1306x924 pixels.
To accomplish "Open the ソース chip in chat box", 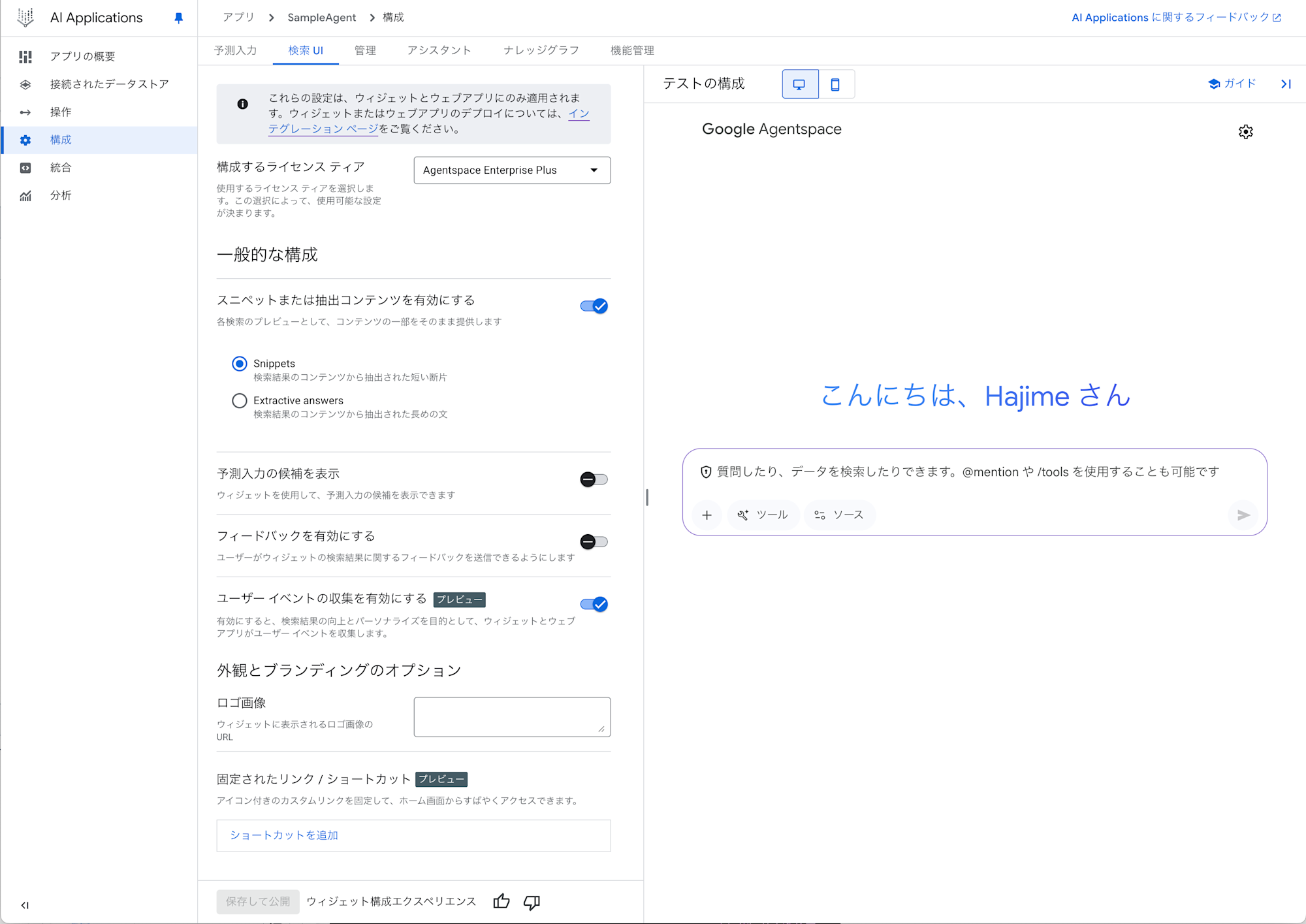I will 840,515.
